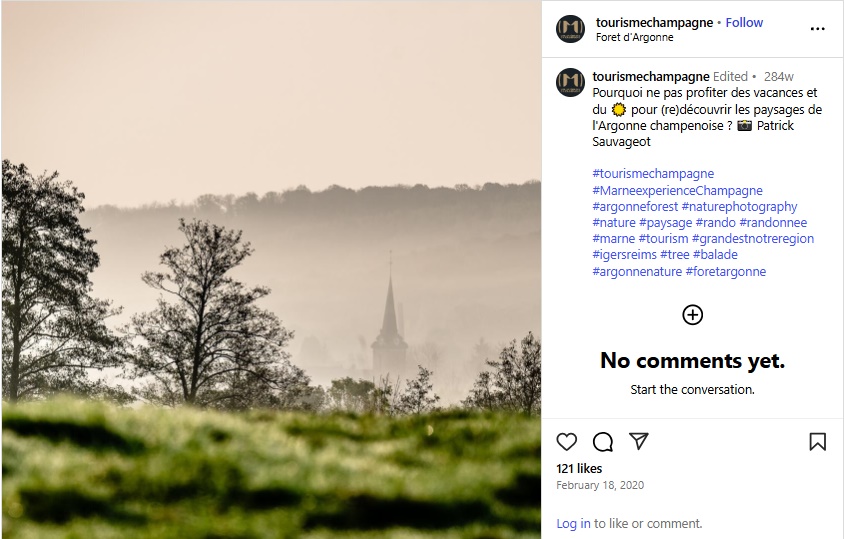The image size is (844, 539).
Task: Open the #argonneforest hashtag
Action: pos(635,207)
